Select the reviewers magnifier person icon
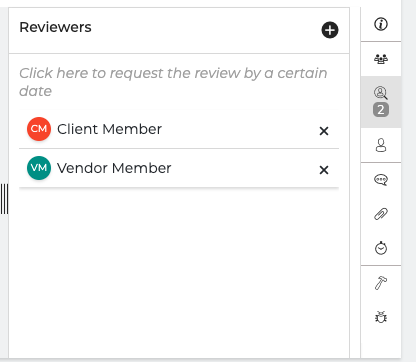The image size is (416, 362). click(381, 93)
